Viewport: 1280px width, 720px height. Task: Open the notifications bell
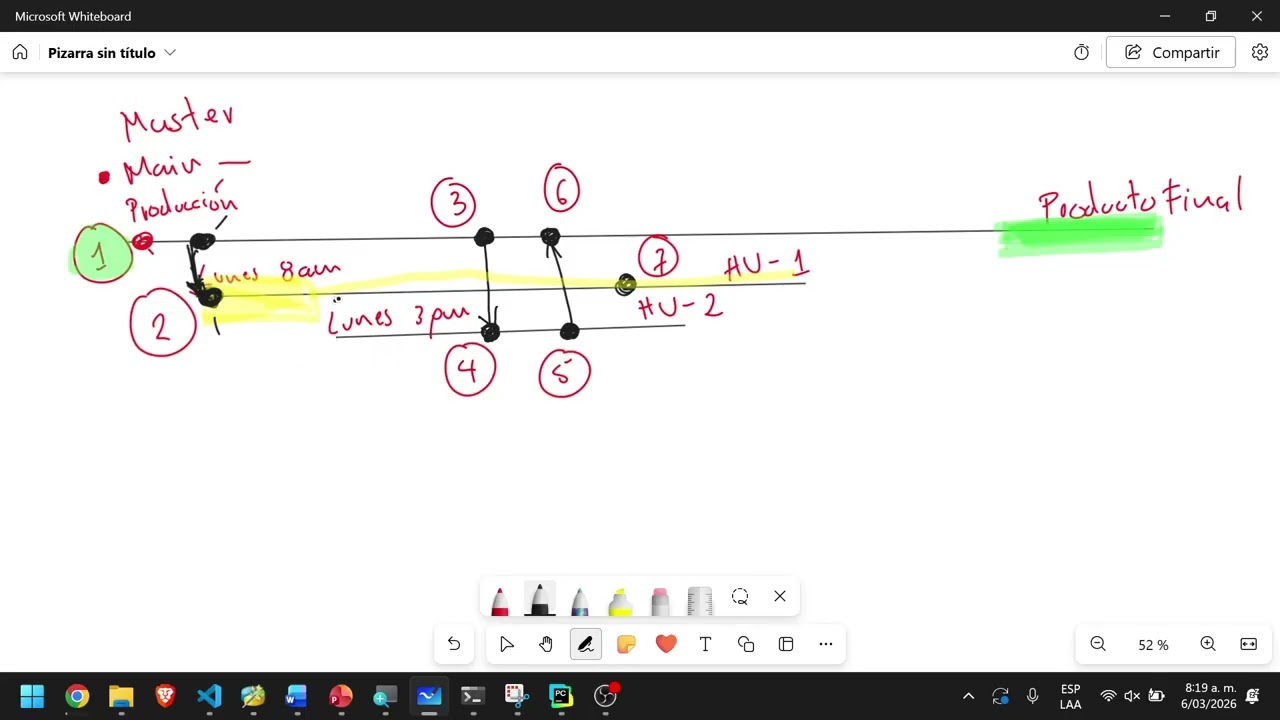1253,696
